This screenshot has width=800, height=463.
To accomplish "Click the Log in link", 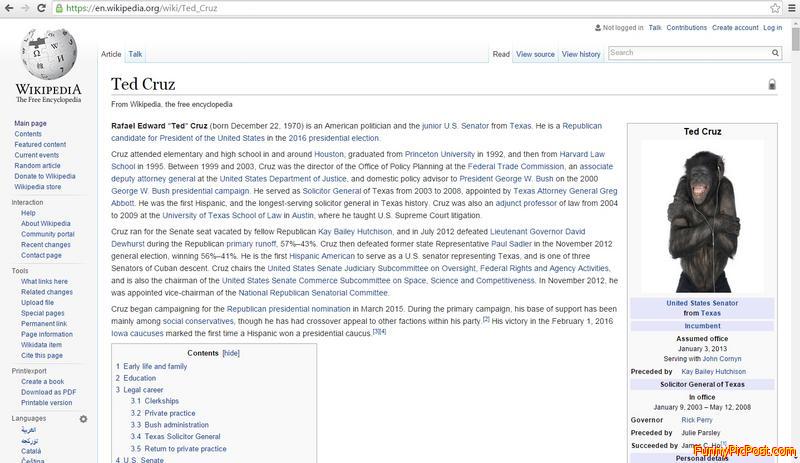I will (773, 28).
